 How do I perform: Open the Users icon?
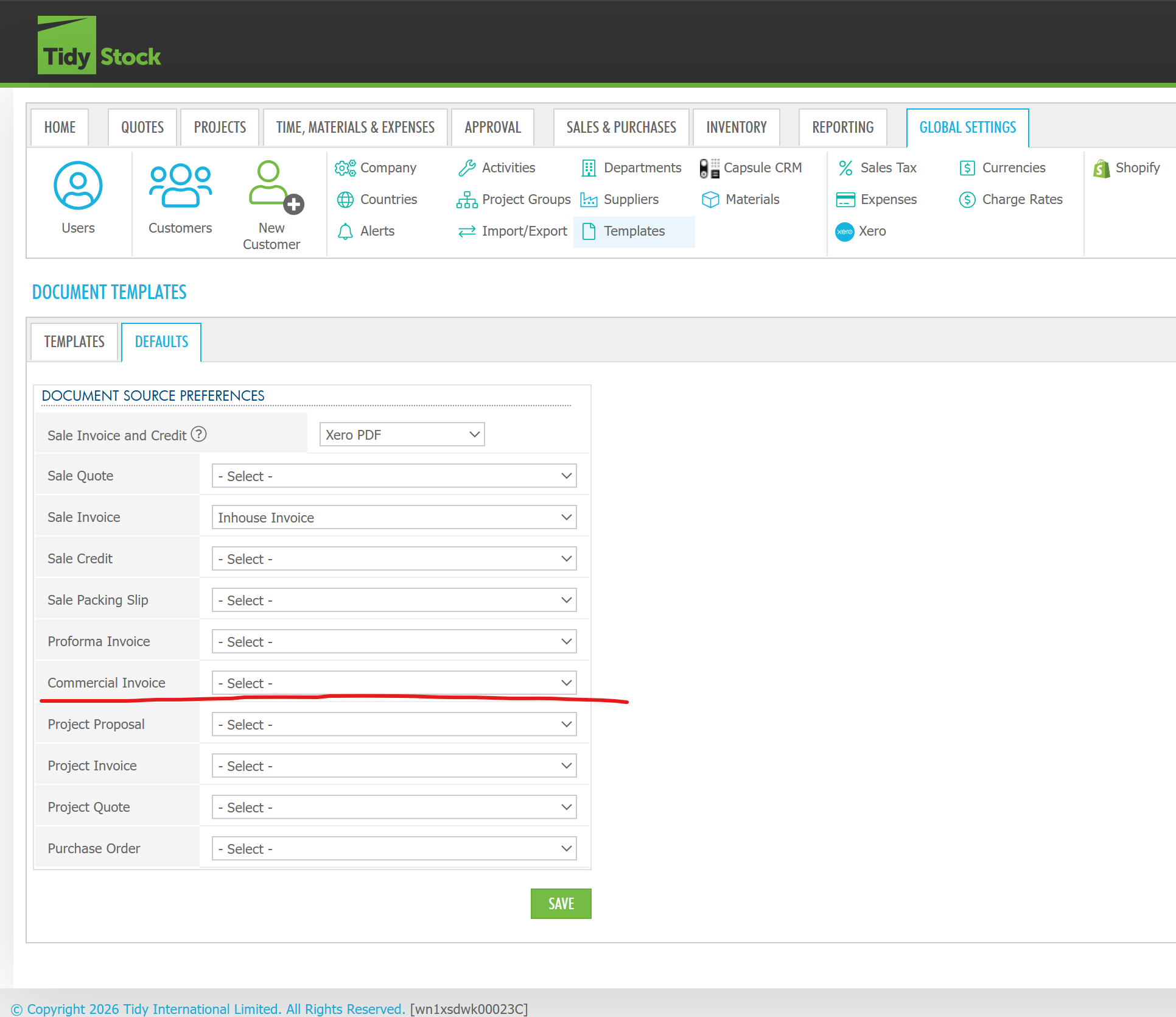point(78,186)
